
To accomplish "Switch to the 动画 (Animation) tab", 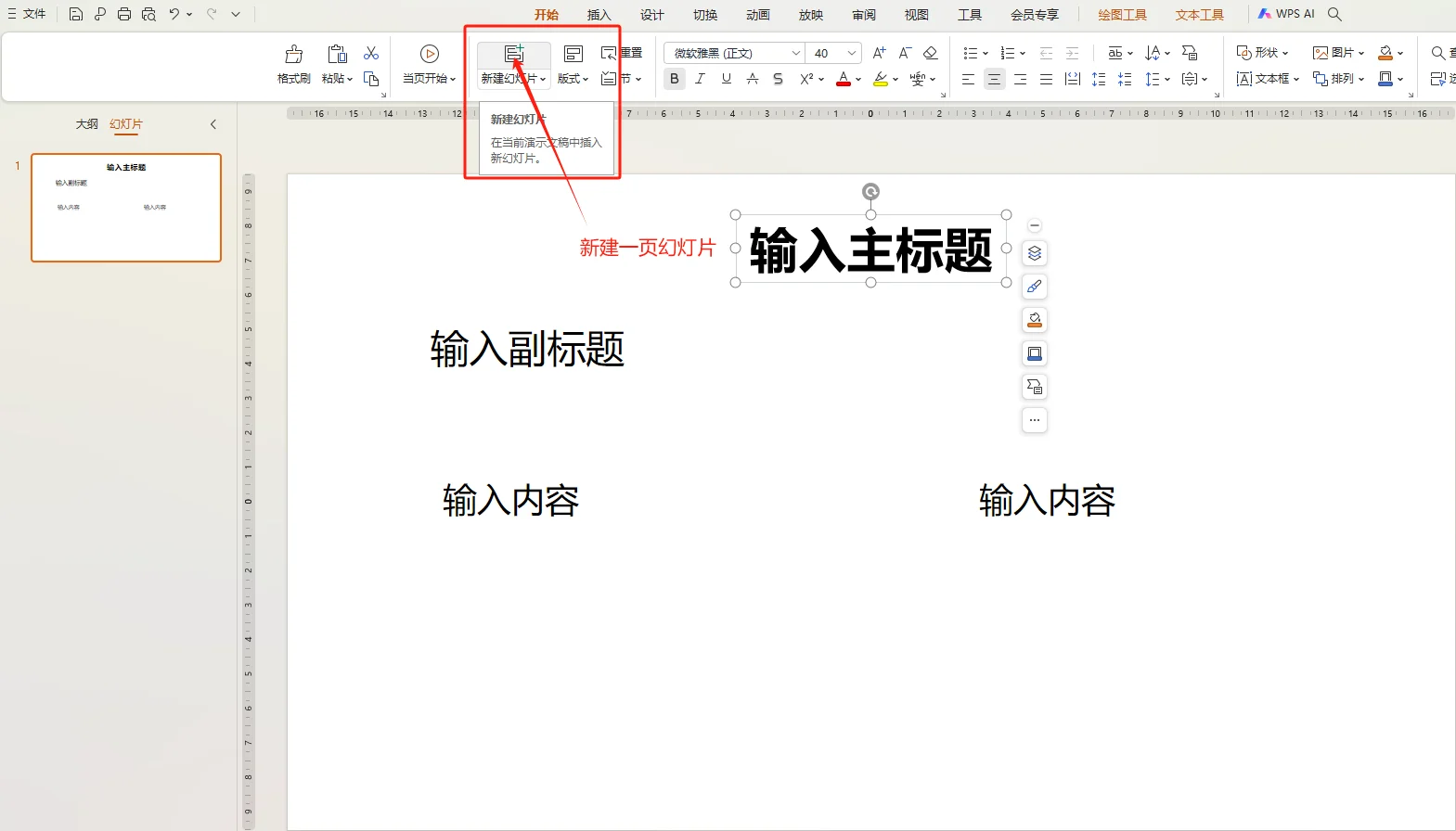I will [x=758, y=15].
